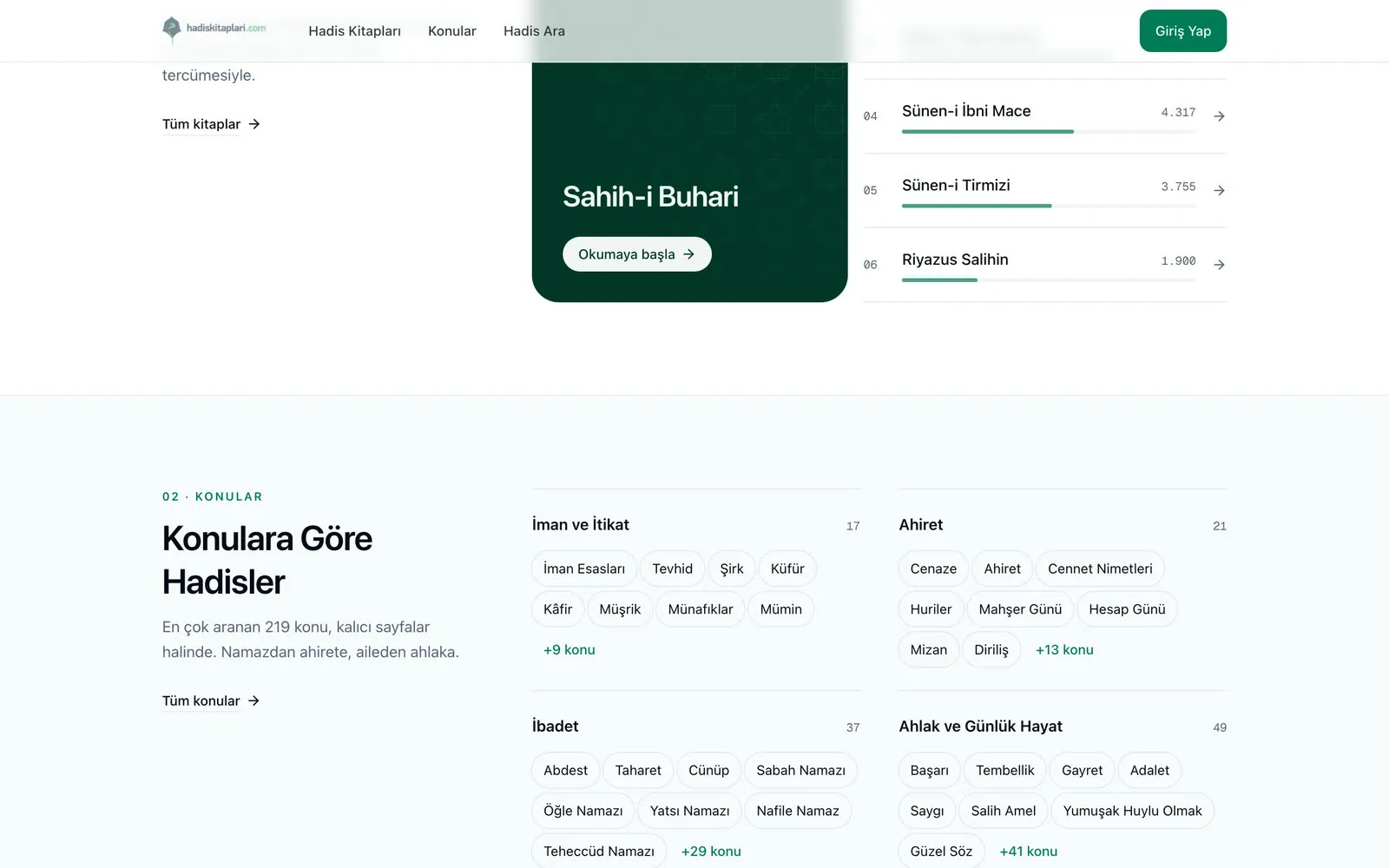Image resolution: width=1389 pixels, height=868 pixels.
Task: Expand +41 konu in Ahlak ve Günlük Hayat
Action: (1029, 852)
